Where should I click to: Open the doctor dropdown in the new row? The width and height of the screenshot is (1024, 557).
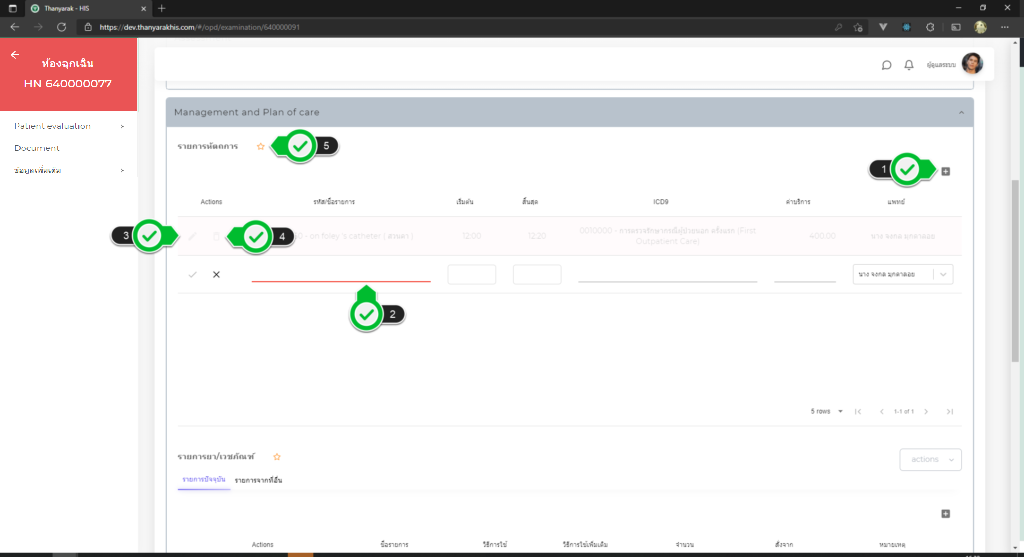(945, 274)
